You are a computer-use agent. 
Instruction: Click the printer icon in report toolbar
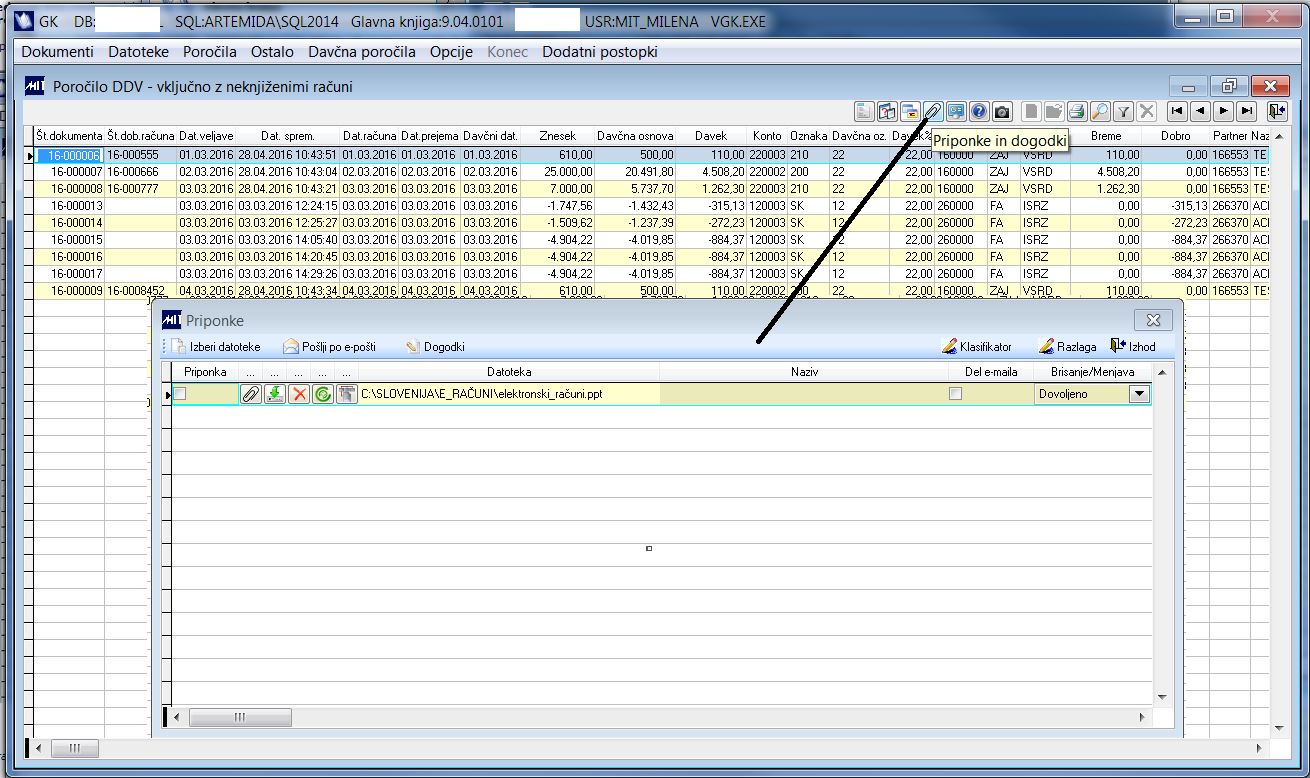tap(1076, 111)
